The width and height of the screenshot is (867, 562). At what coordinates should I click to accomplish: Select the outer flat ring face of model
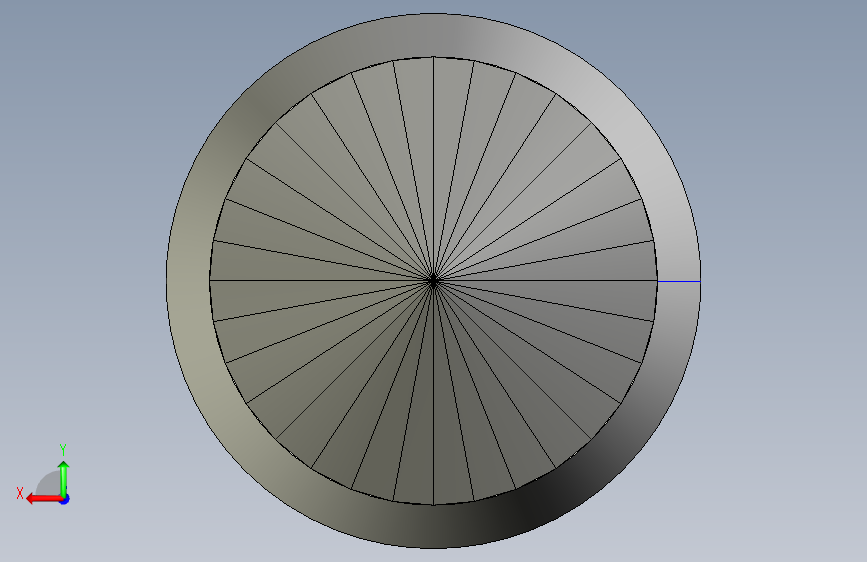[x=188, y=281]
